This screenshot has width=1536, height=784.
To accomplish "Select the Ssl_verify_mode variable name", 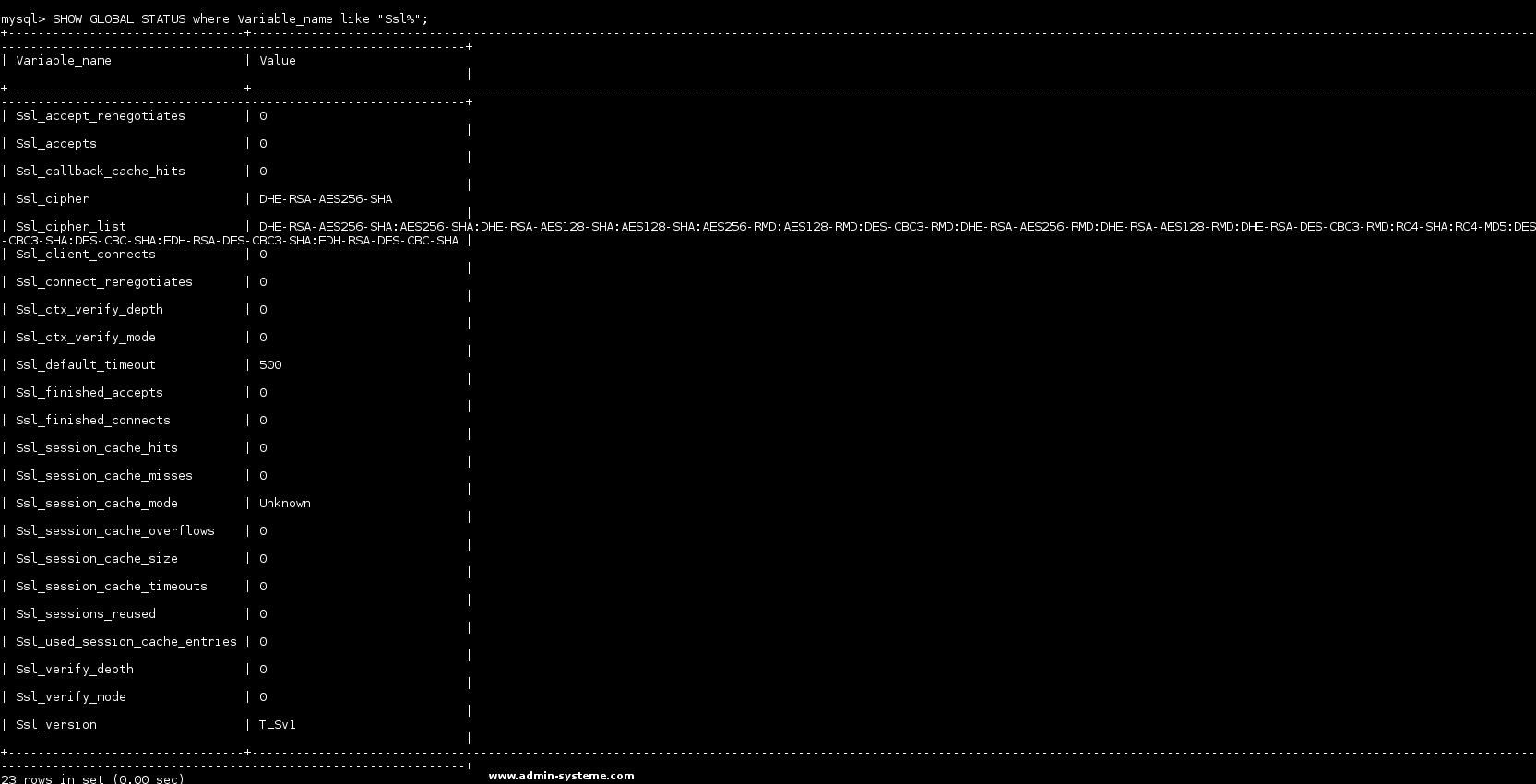I will pyautogui.click(x=71, y=696).
